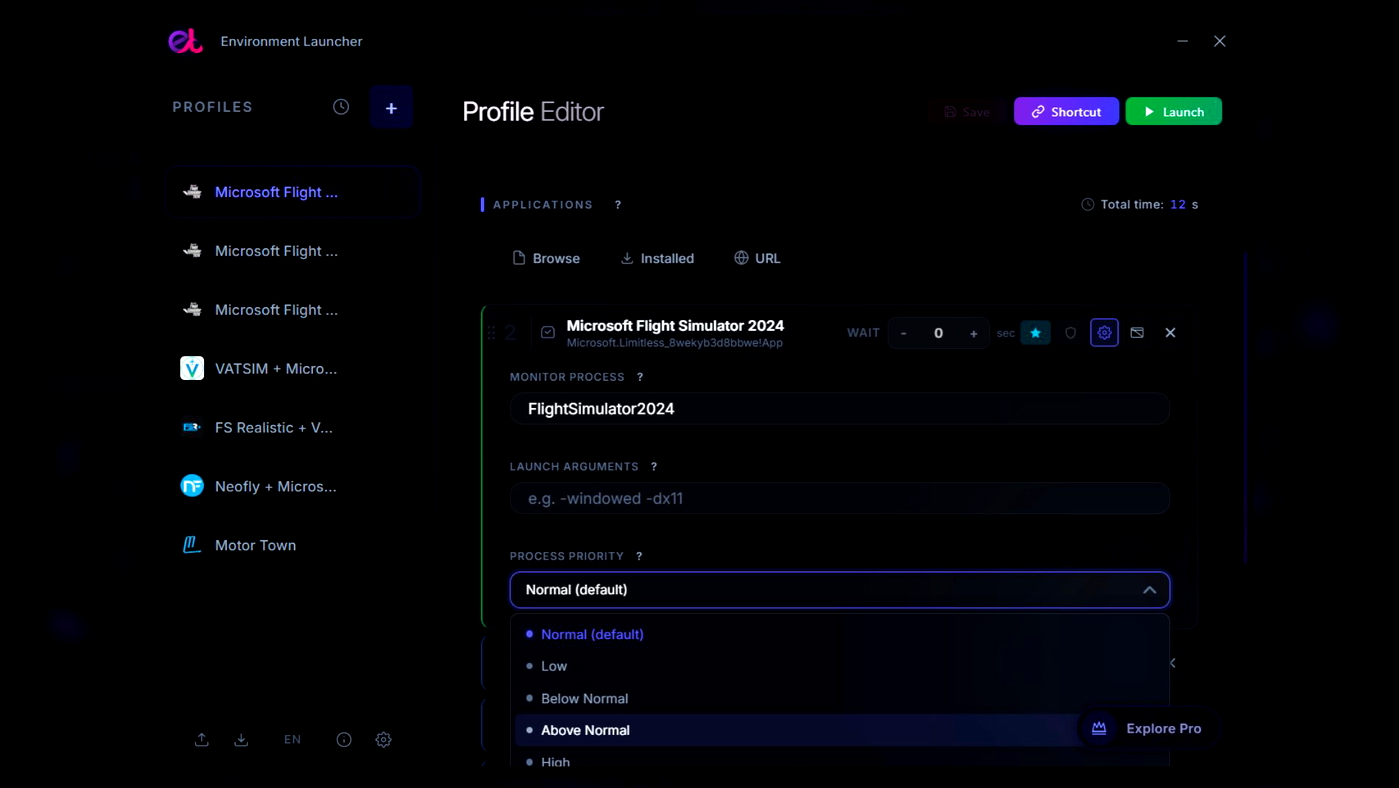This screenshot has width=1399, height=788.
Task: Click the Environment Launcher logo
Action: tap(186, 41)
